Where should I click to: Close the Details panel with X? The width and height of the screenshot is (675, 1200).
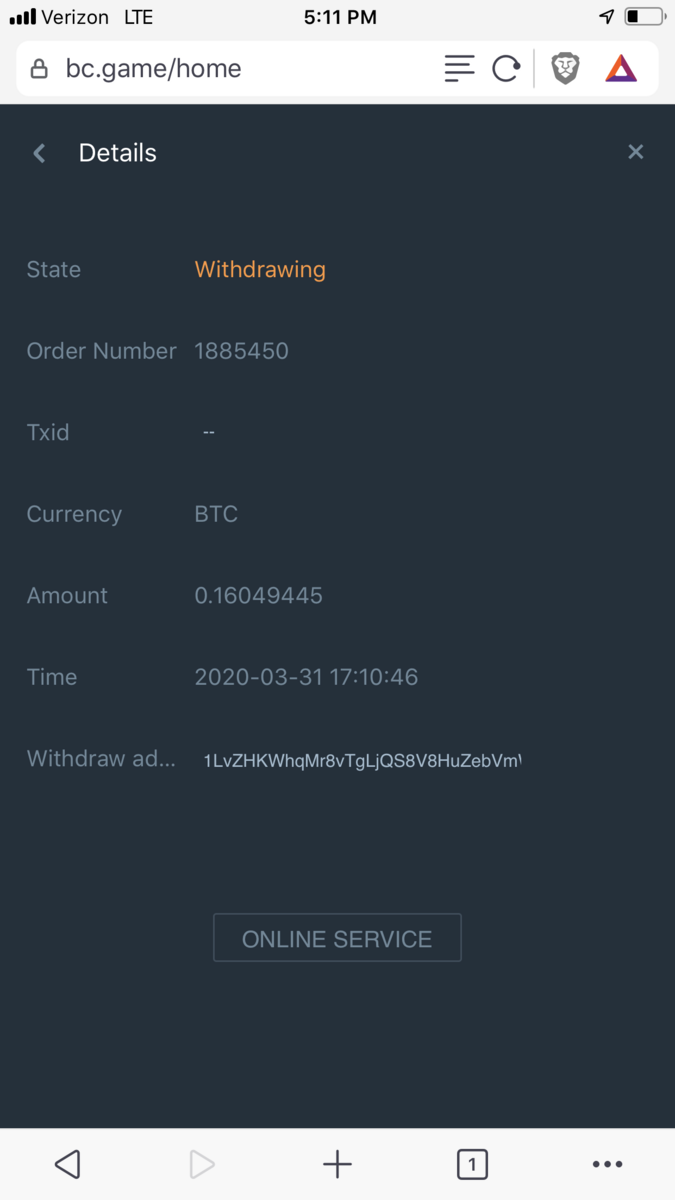(635, 152)
